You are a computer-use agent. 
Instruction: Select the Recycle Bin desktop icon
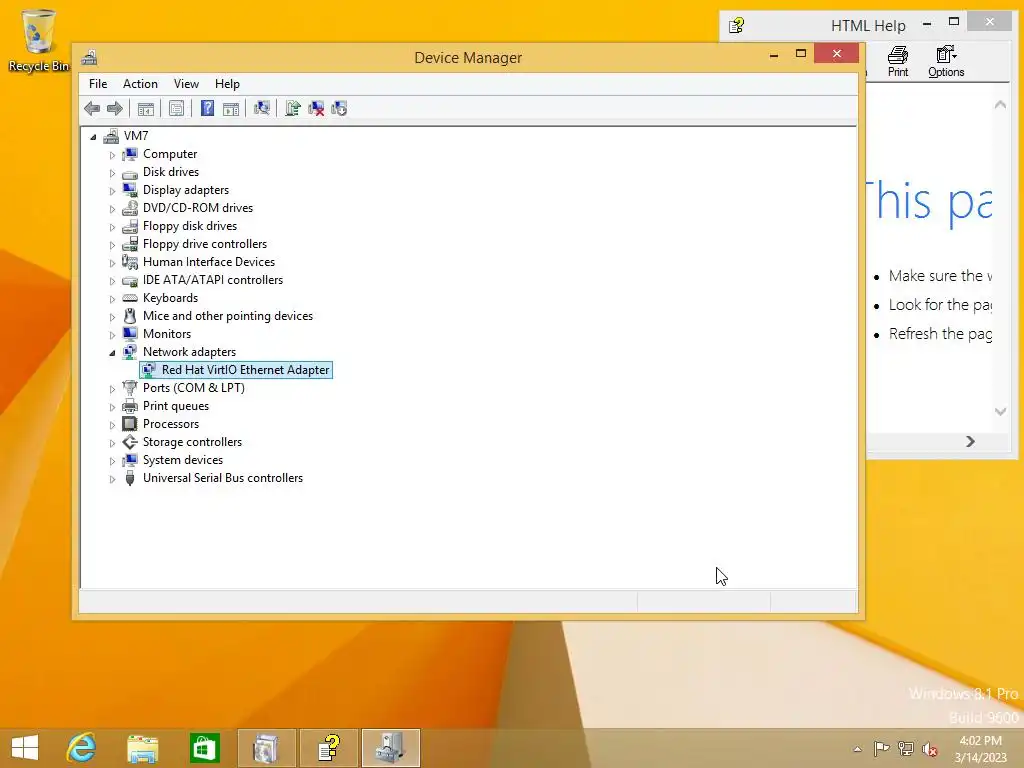39,40
